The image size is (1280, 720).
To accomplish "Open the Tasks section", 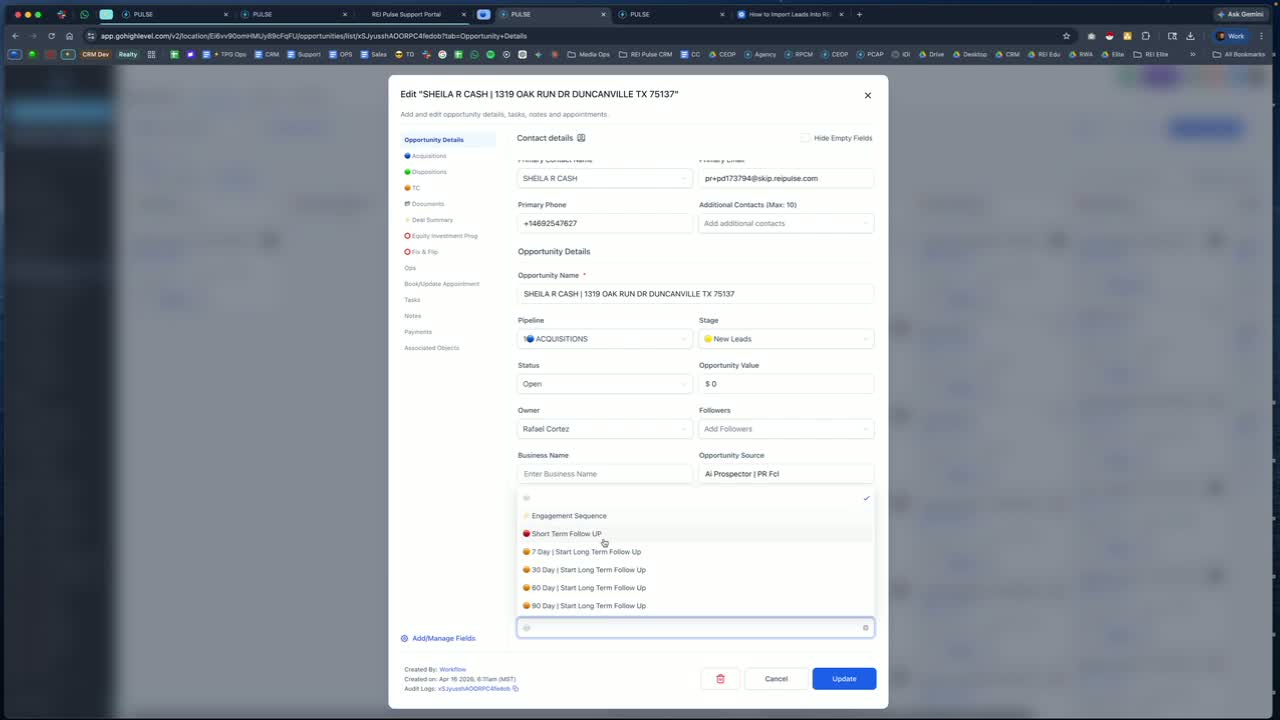I will 412,300.
